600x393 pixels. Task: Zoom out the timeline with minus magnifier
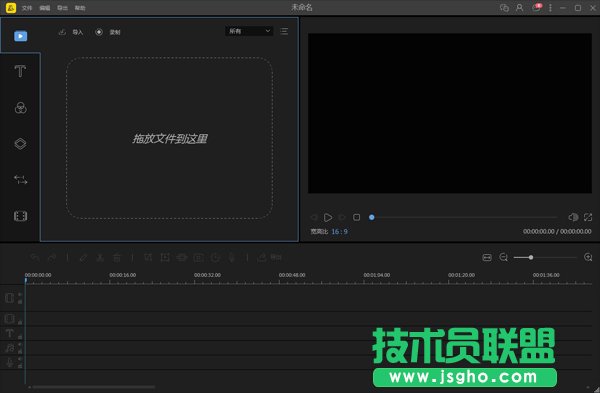tap(504, 258)
